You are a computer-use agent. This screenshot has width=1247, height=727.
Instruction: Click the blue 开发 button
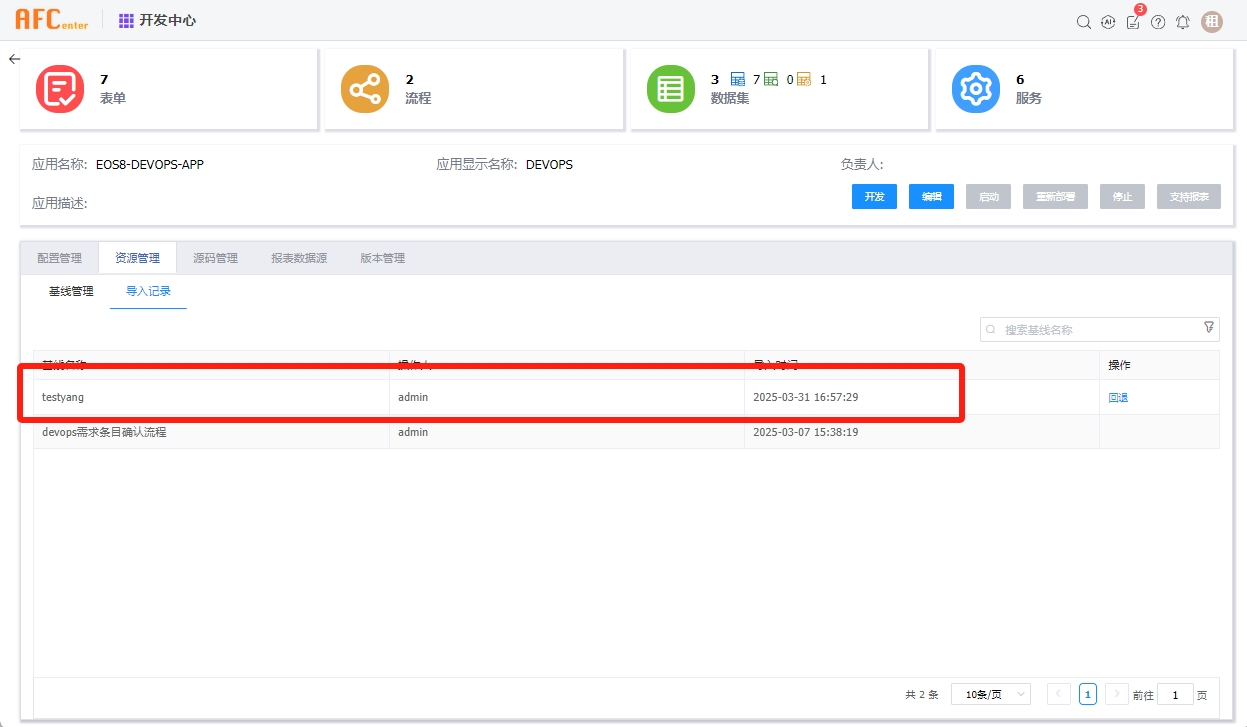click(x=874, y=197)
